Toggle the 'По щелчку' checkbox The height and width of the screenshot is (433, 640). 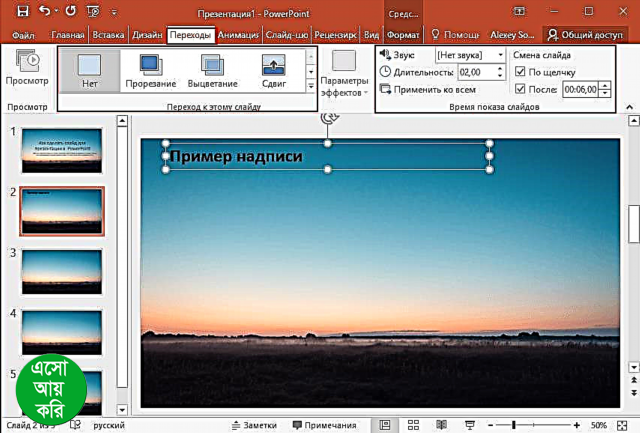click(520, 72)
